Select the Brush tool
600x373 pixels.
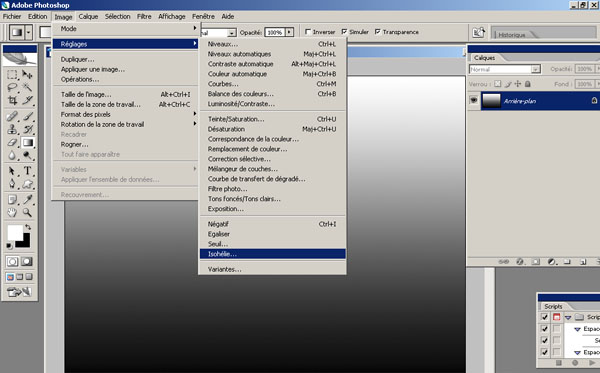[27, 116]
